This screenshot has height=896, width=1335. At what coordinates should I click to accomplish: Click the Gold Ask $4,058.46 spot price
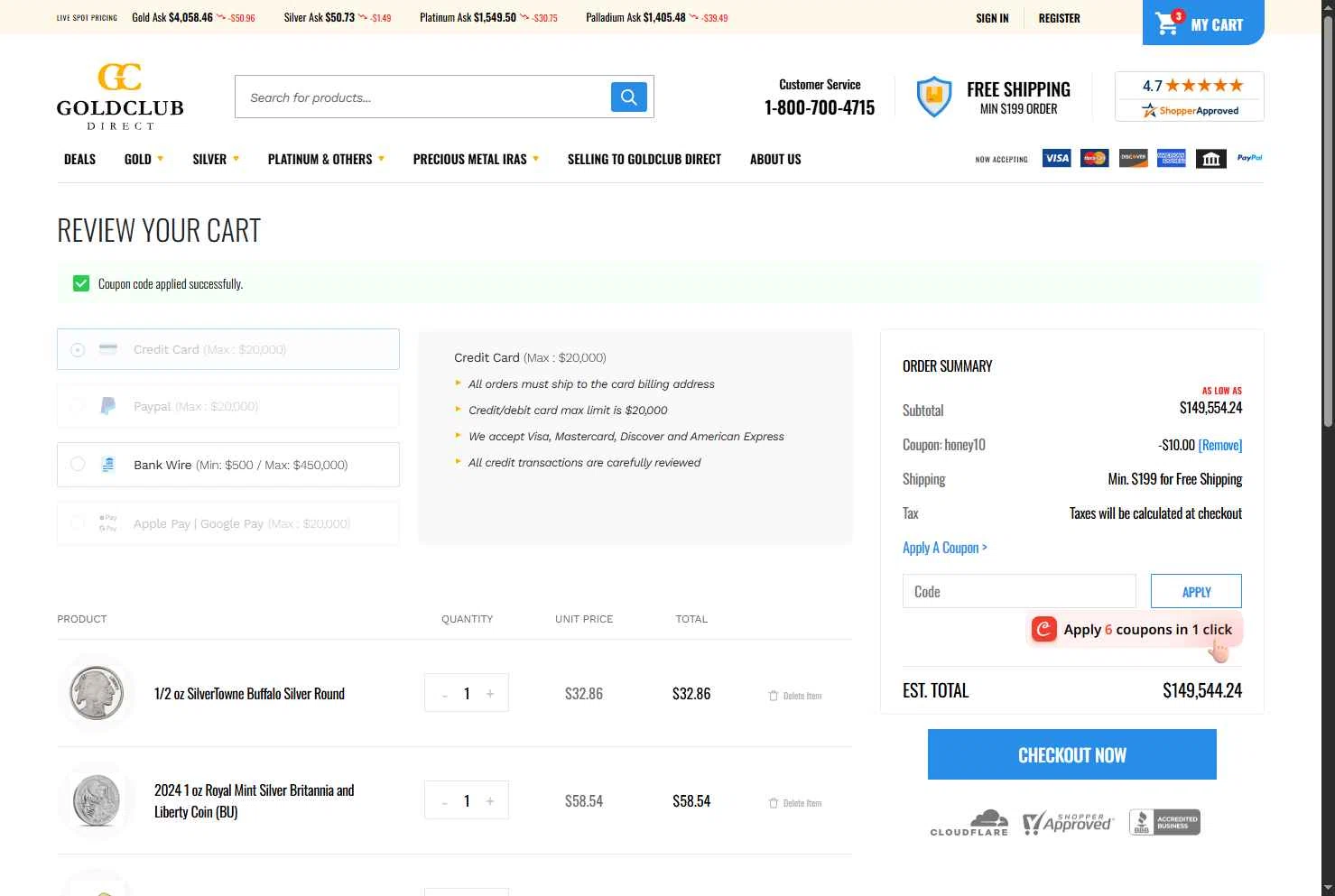(193, 17)
